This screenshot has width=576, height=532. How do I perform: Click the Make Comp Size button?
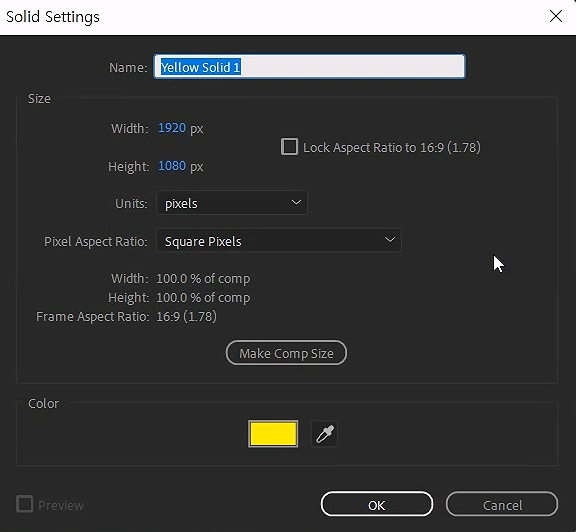pyautogui.click(x=287, y=353)
